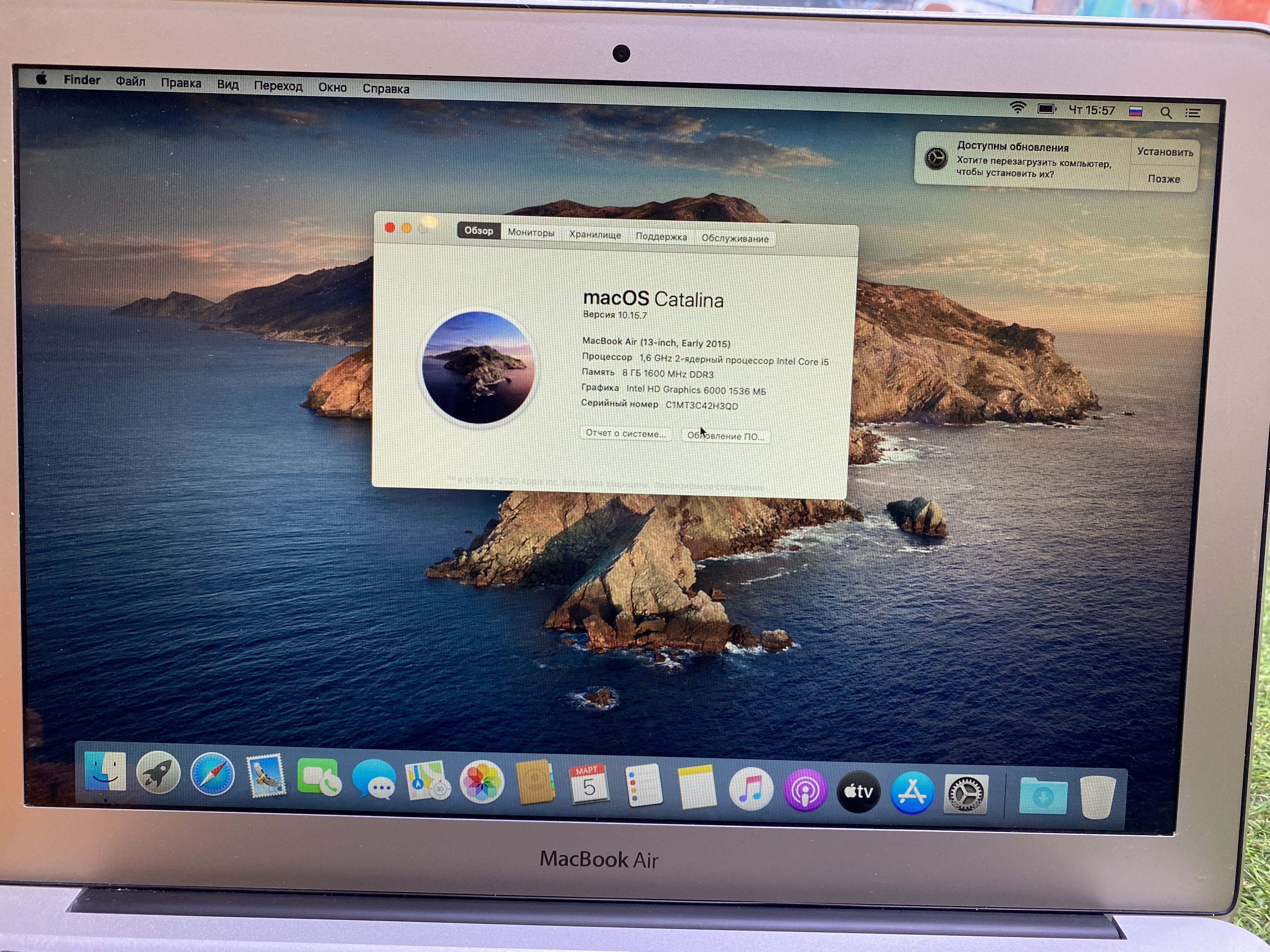This screenshot has height=952, width=1270.
Task: Open the Russian flag input source menu
Action: pyautogui.click(x=1136, y=111)
